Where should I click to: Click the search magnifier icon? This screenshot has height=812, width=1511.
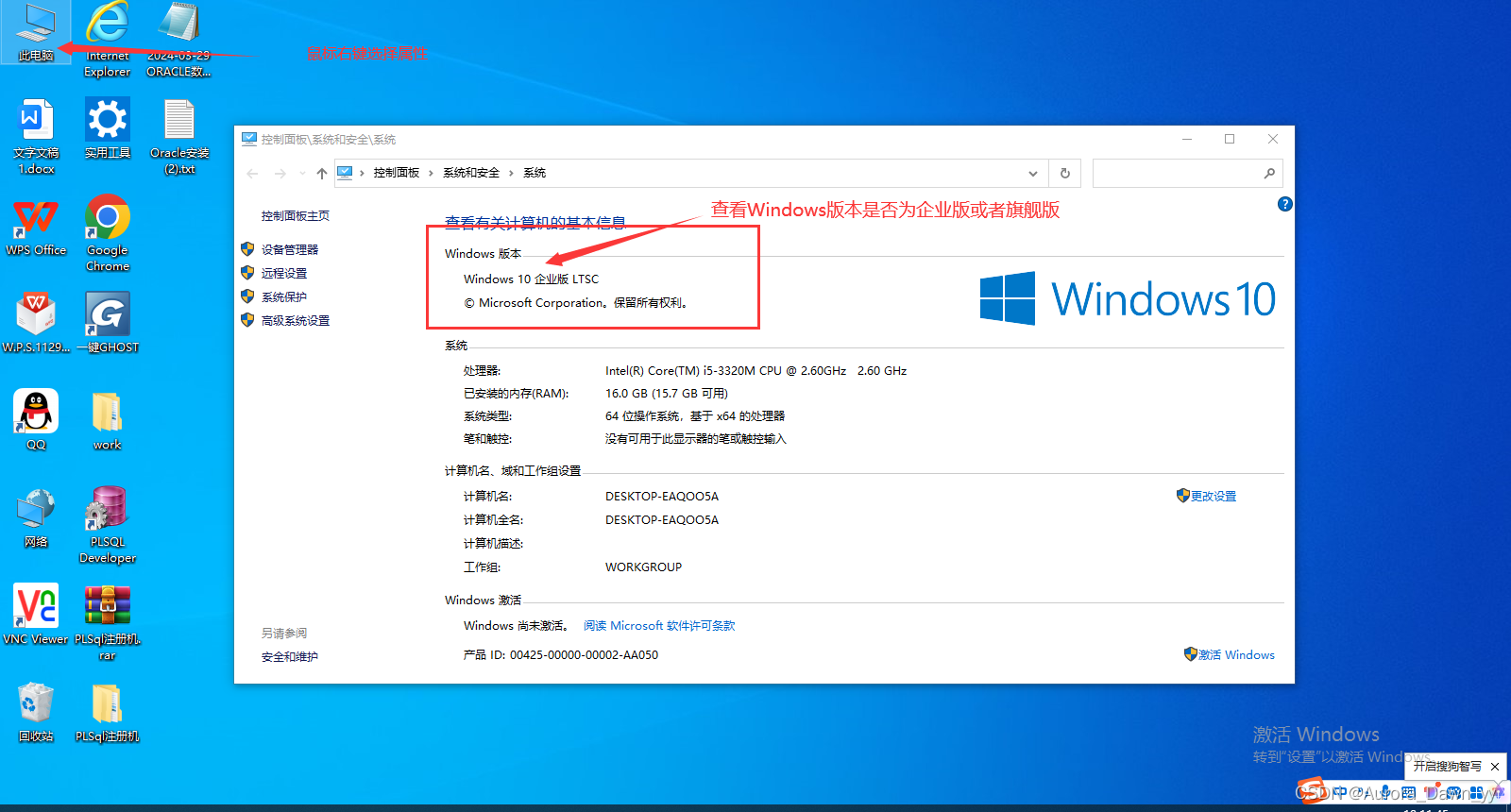(x=1269, y=173)
